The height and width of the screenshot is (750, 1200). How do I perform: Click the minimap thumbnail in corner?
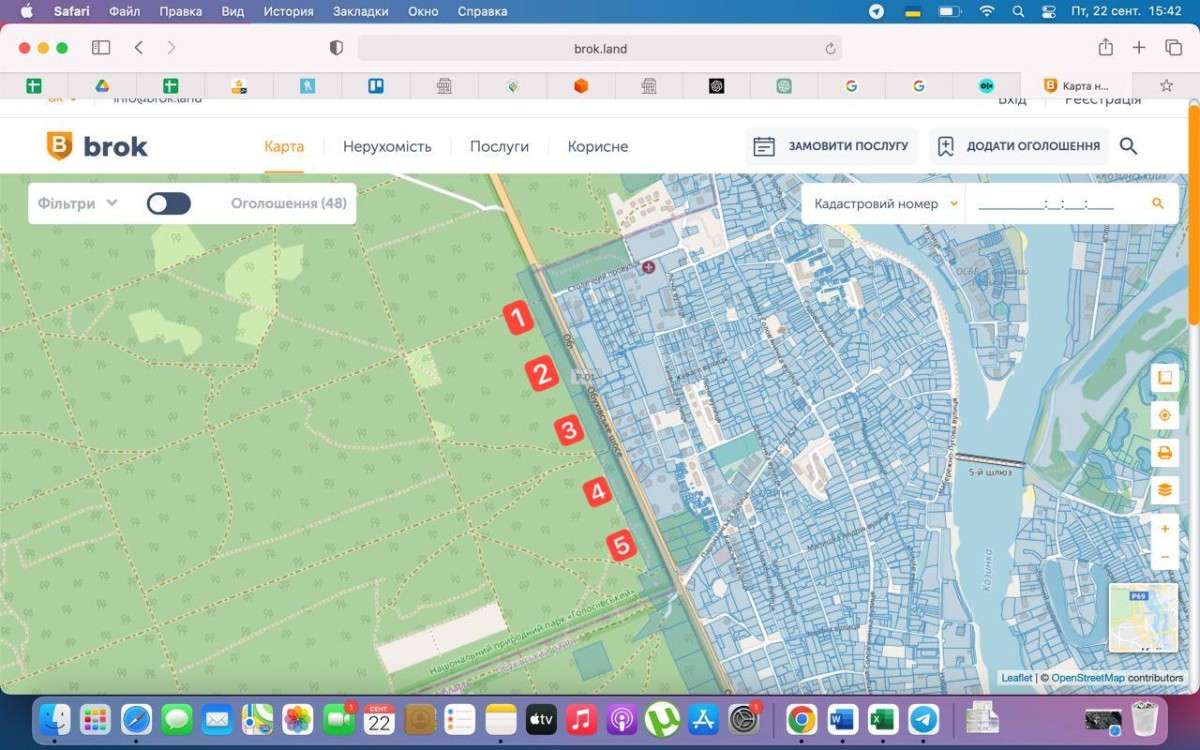tap(1143, 618)
